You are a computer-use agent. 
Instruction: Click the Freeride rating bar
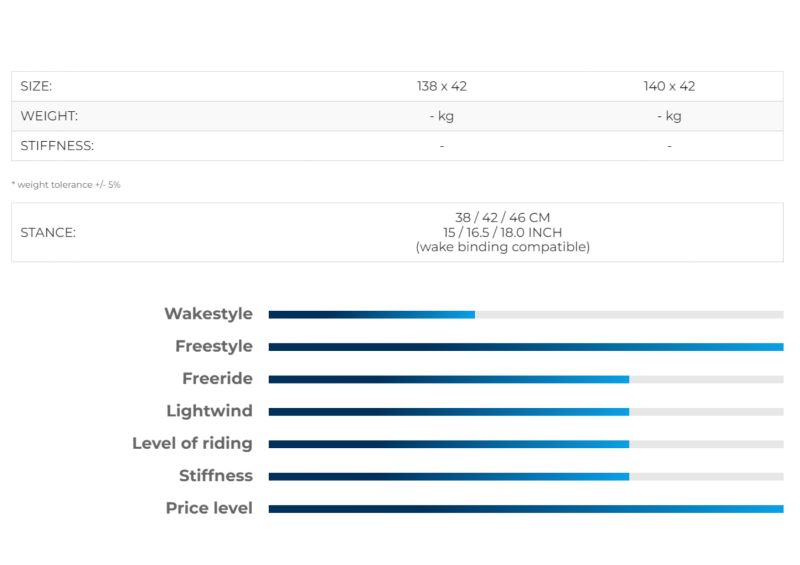526,379
